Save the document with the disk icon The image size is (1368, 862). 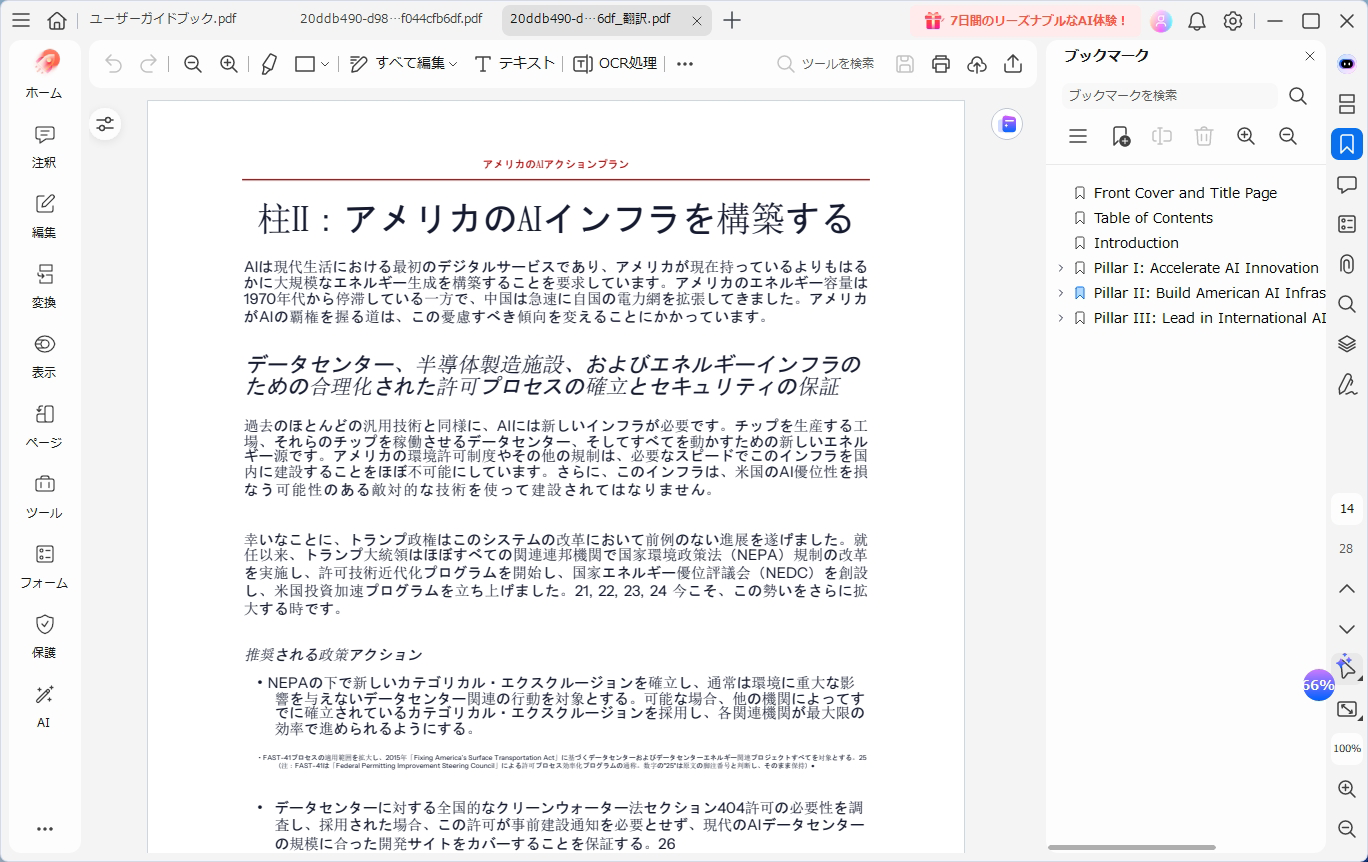tap(905, 64)
